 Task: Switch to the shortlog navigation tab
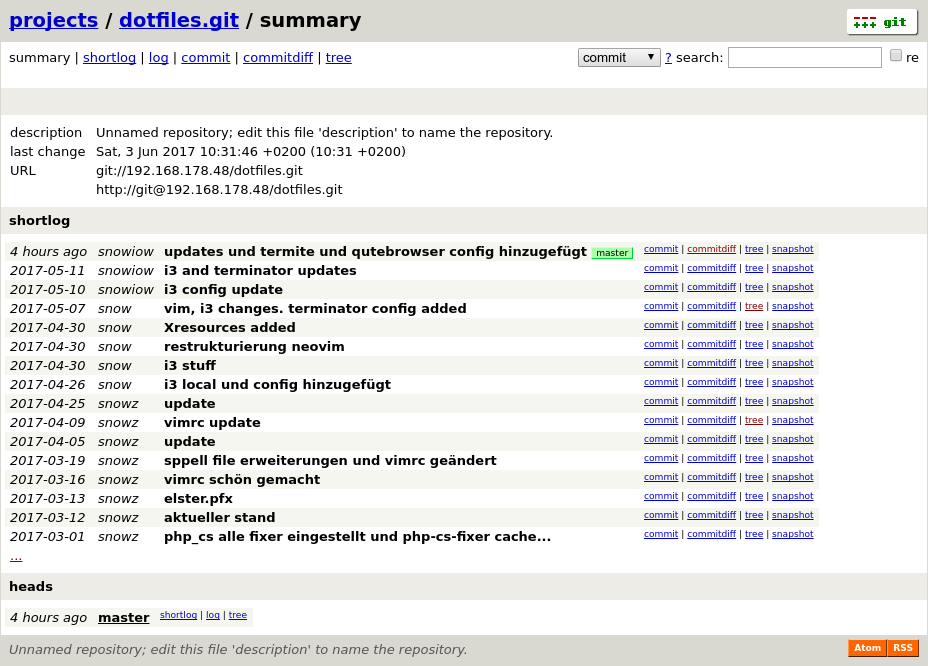click(109, 58)
